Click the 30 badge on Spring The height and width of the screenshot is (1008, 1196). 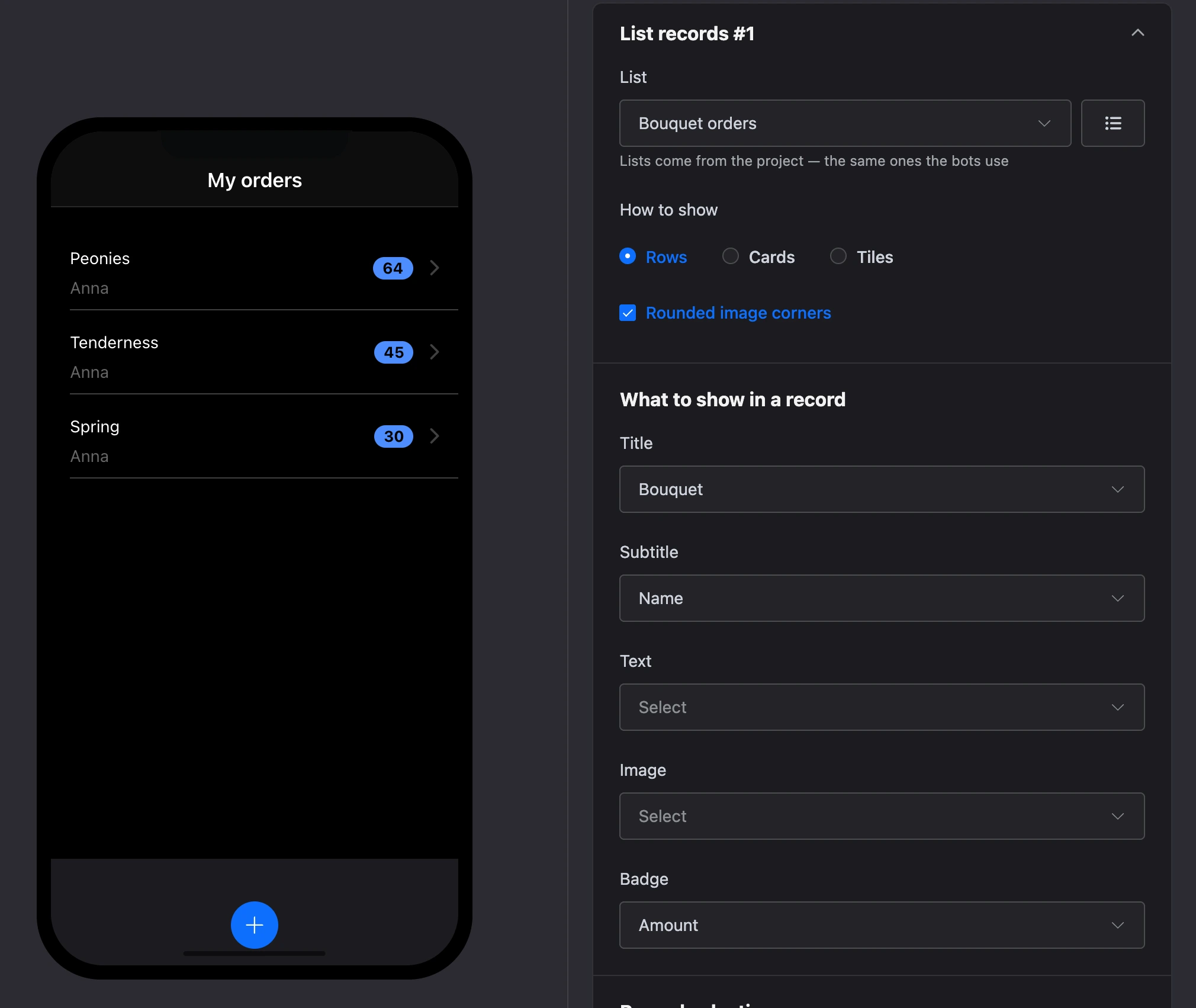(394, 436)
